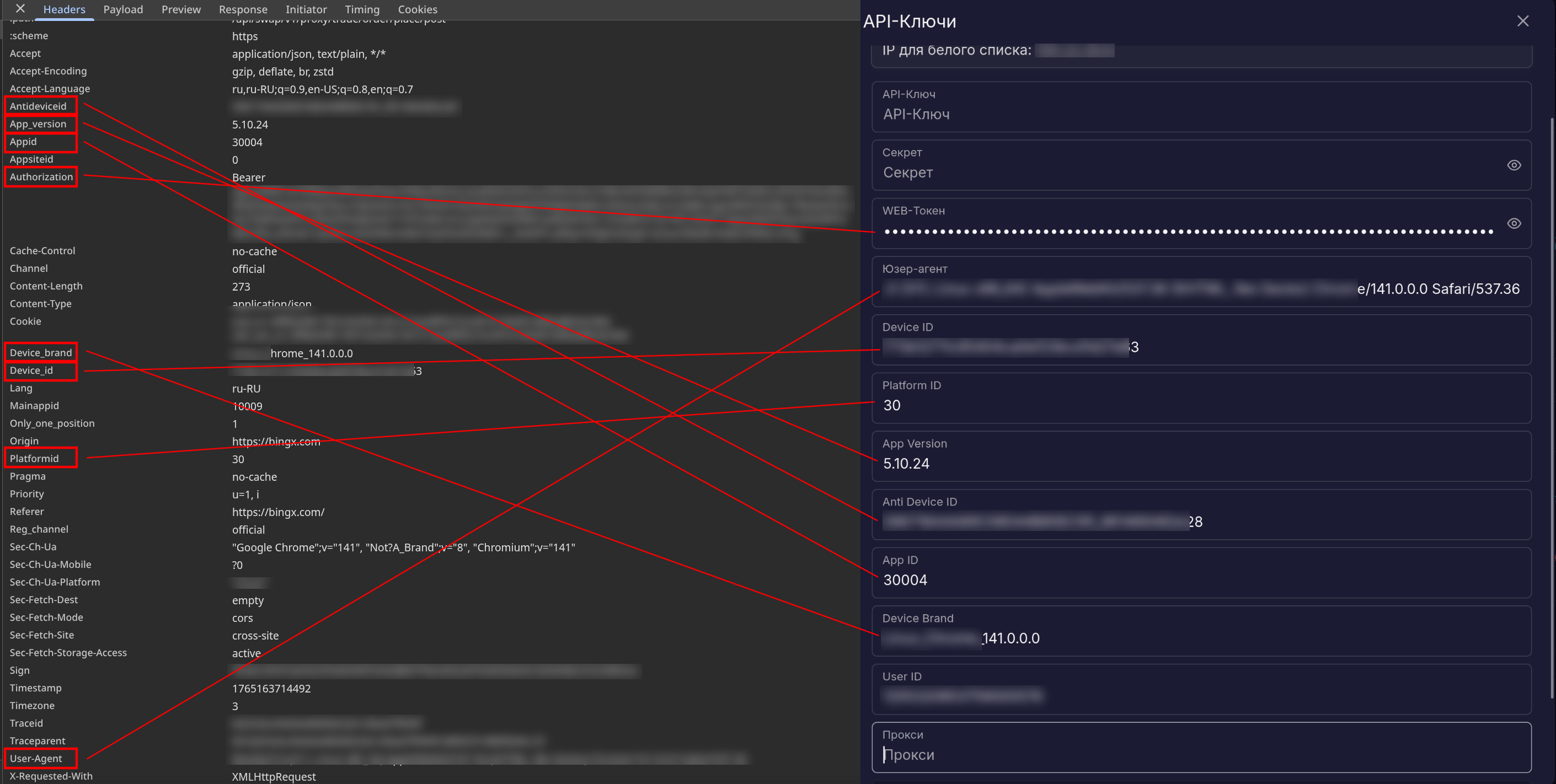Click the https://bingx.com/ Referer value
The height and width of the screenshot is (784, 1556).
coord(278,512)
